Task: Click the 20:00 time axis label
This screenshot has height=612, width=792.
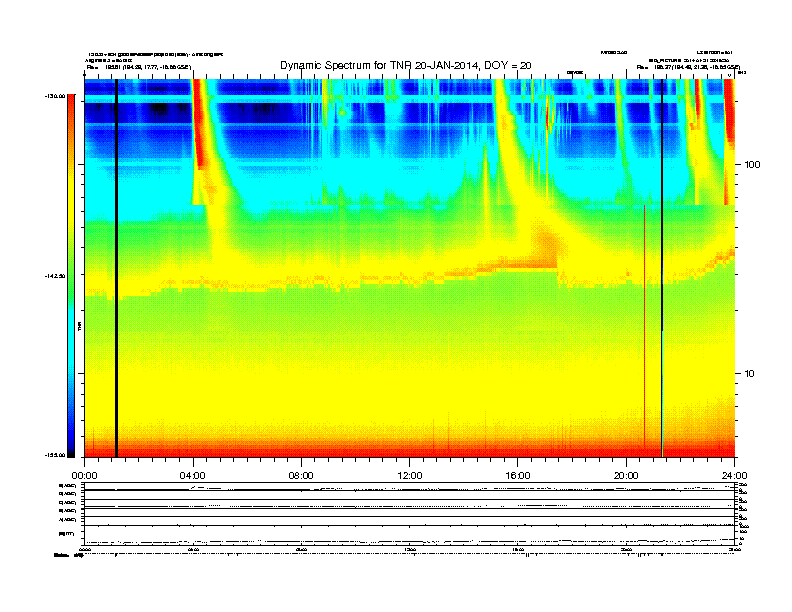Action: pos(626,476)
